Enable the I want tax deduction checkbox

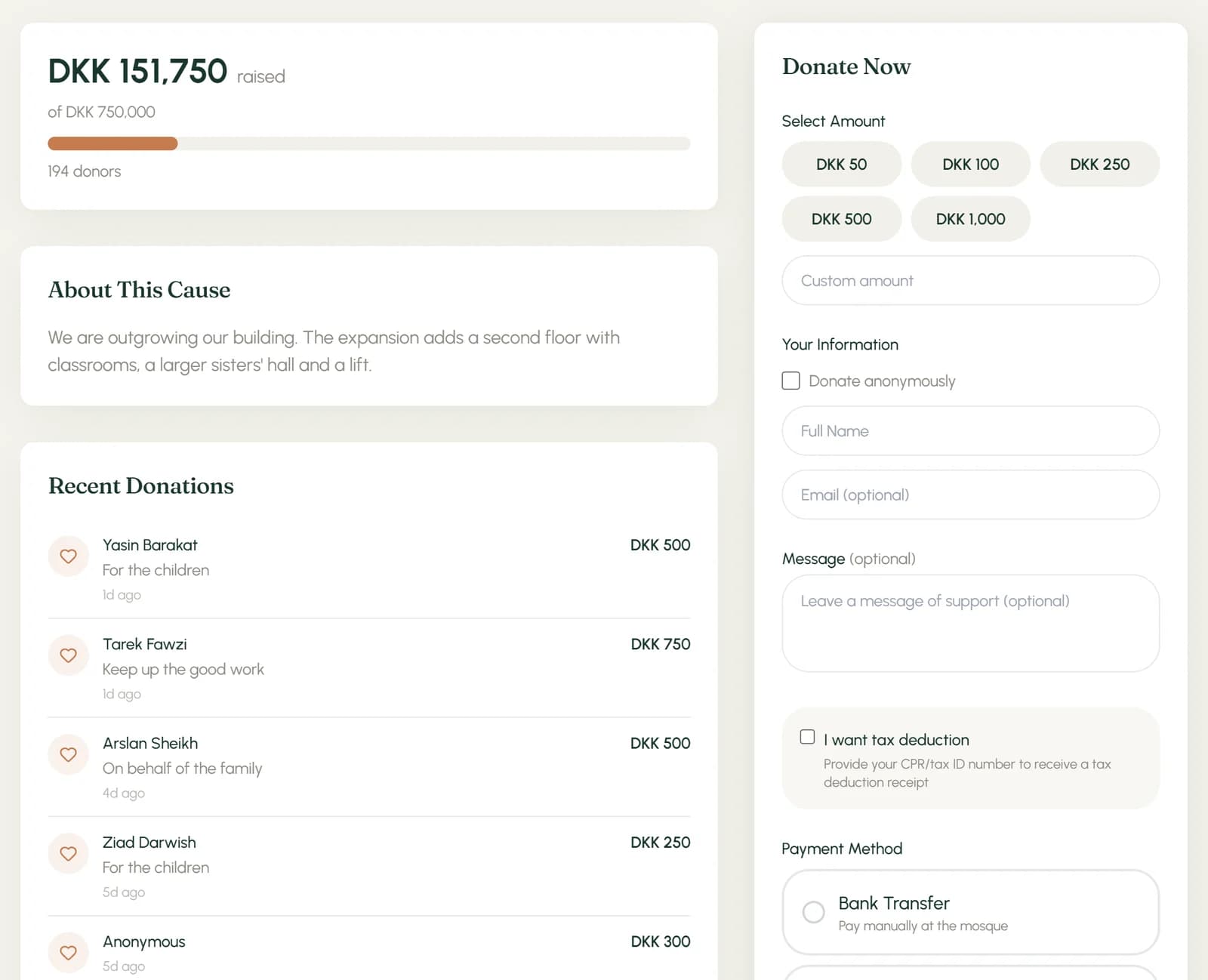point(807,737)
